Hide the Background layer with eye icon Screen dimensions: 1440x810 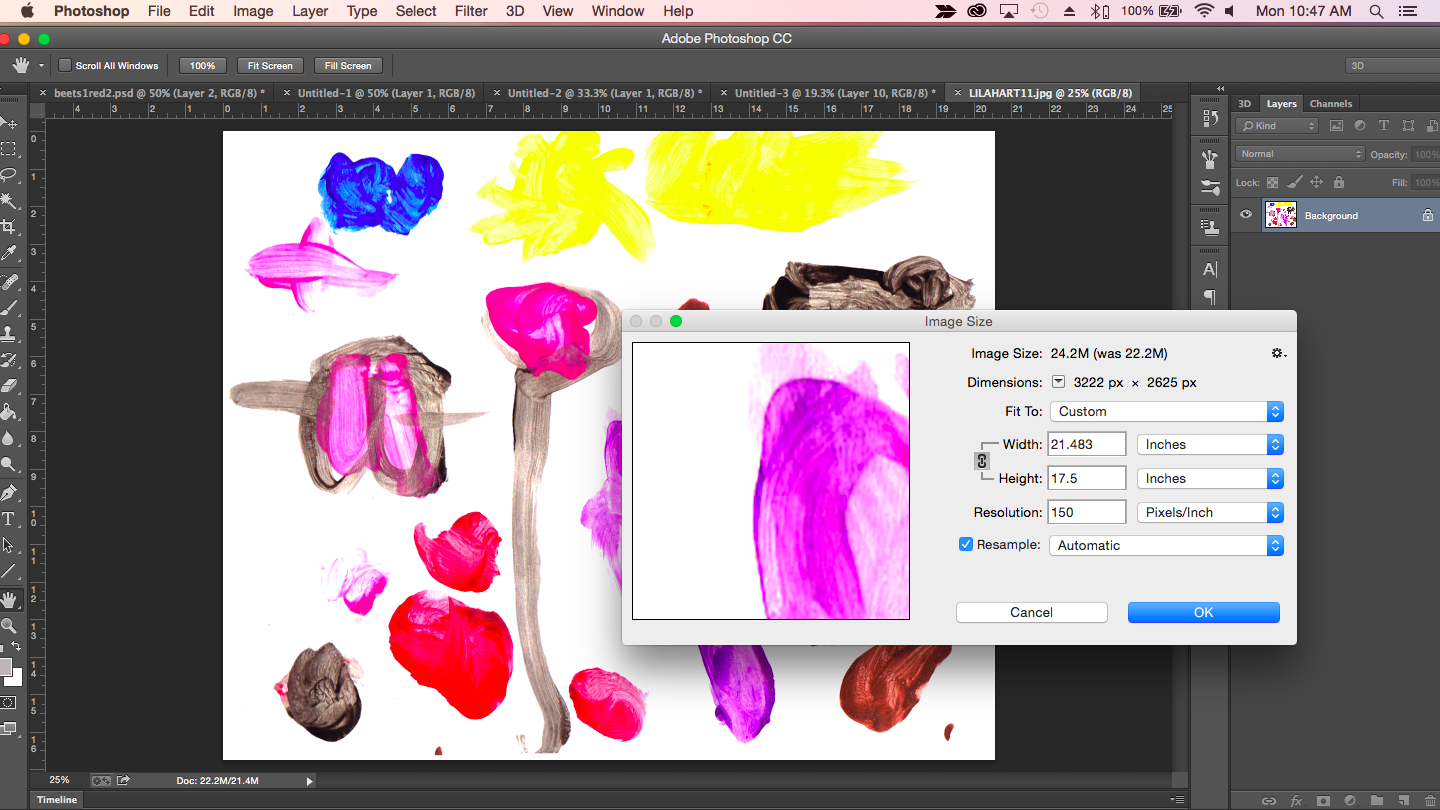(x=1246, y=215)
